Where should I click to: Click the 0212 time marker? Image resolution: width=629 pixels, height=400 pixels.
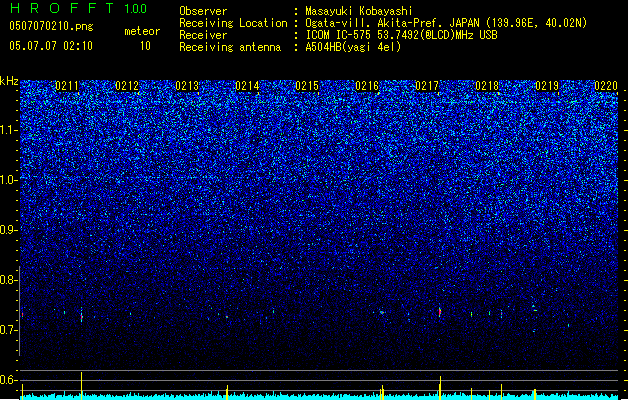click(x=127, y=86)
